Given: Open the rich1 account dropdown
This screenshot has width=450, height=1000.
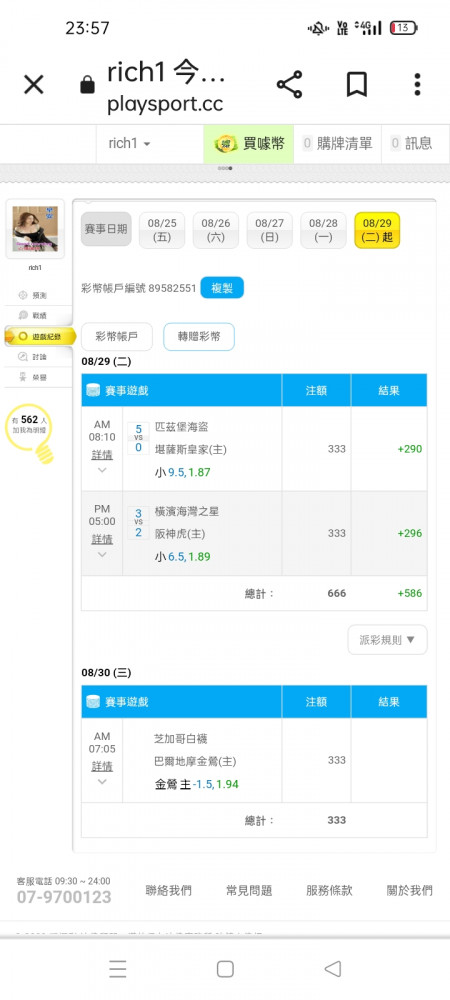Looking at the screenshot, I should 129,143.
